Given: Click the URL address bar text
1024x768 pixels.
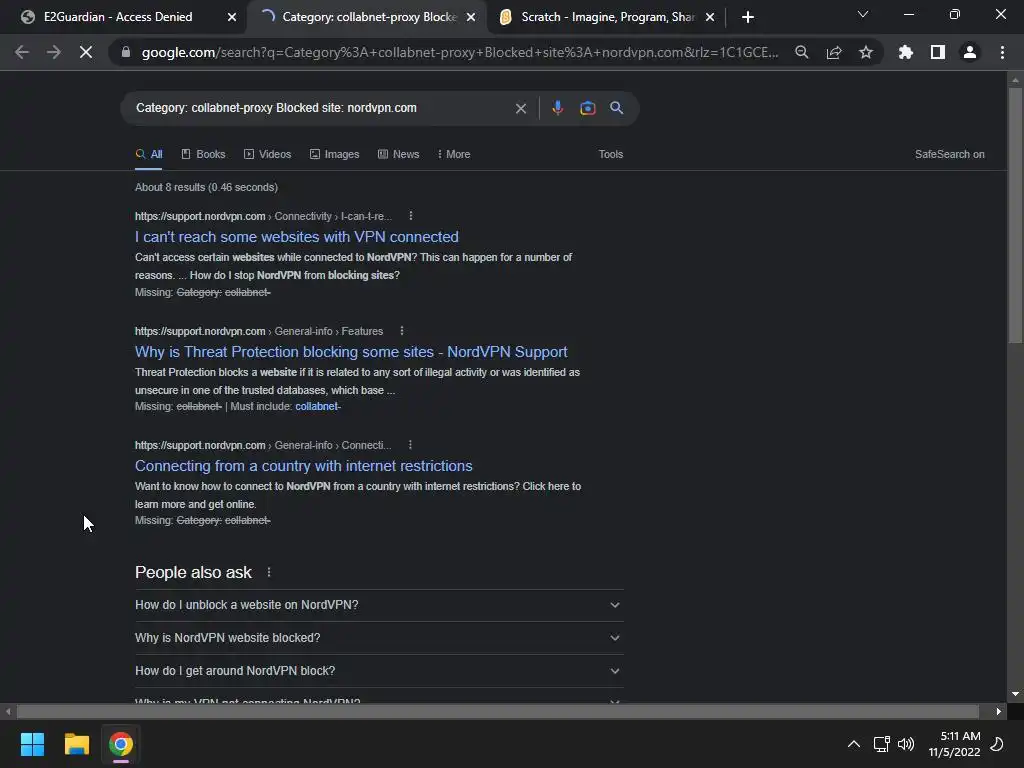Looking at the screenshot, I should pyautogui.click(x=460, y=52).
